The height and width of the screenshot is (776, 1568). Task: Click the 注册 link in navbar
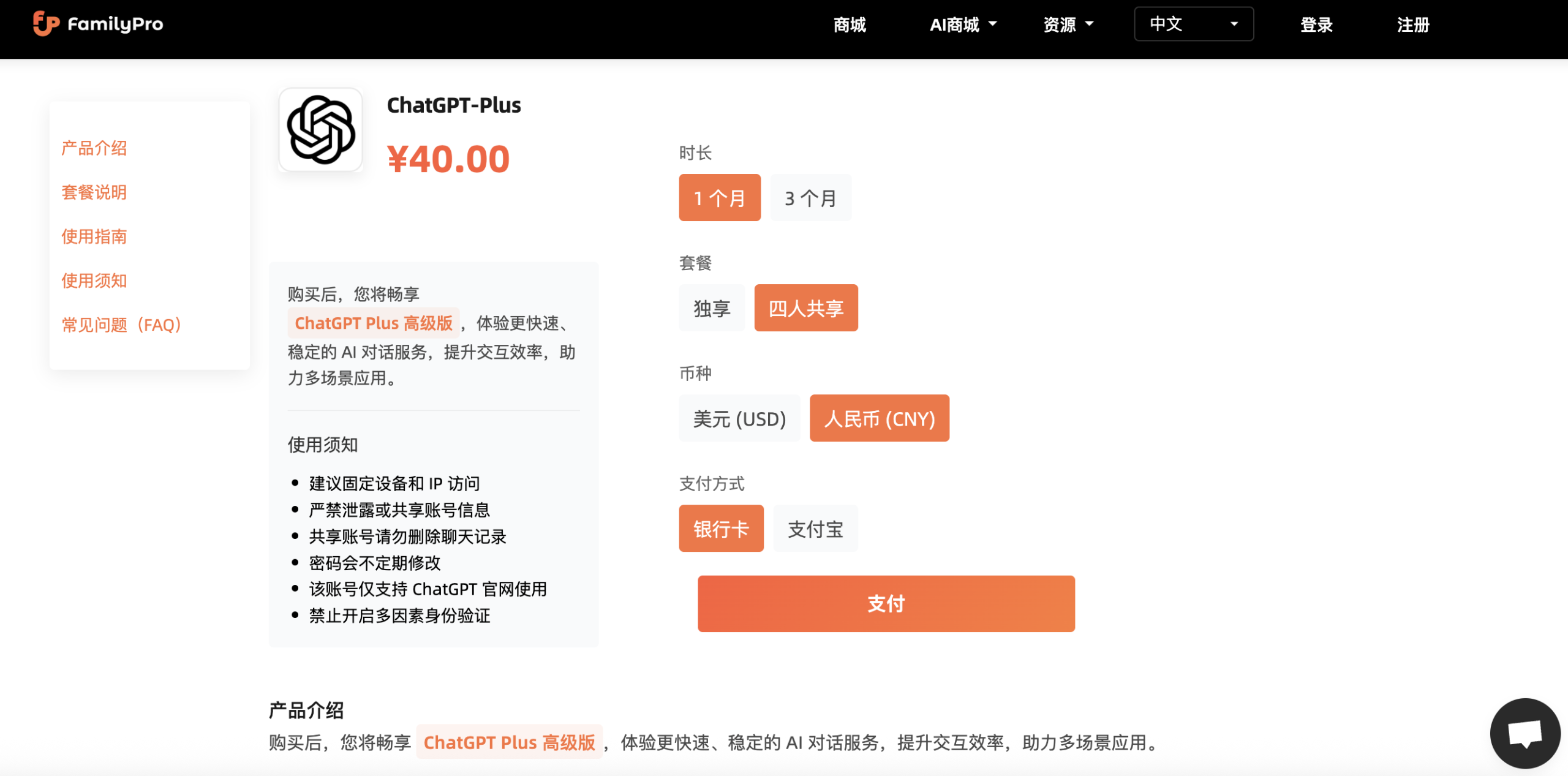(x=1413, y=24)
